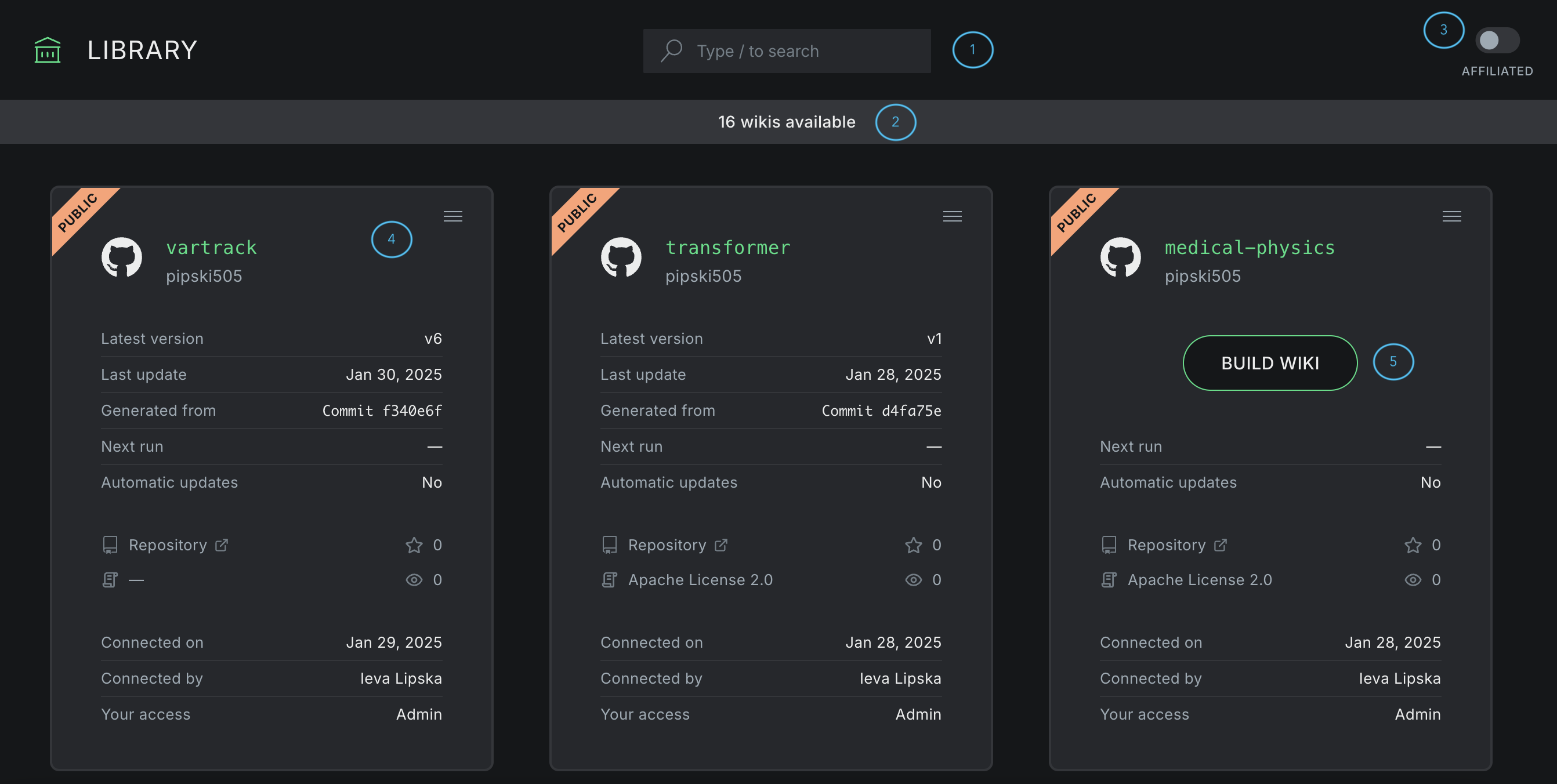Click 'Commit f340e6f' value
This screenshot has width=1557, height=784.
click(x=382, y=411)
